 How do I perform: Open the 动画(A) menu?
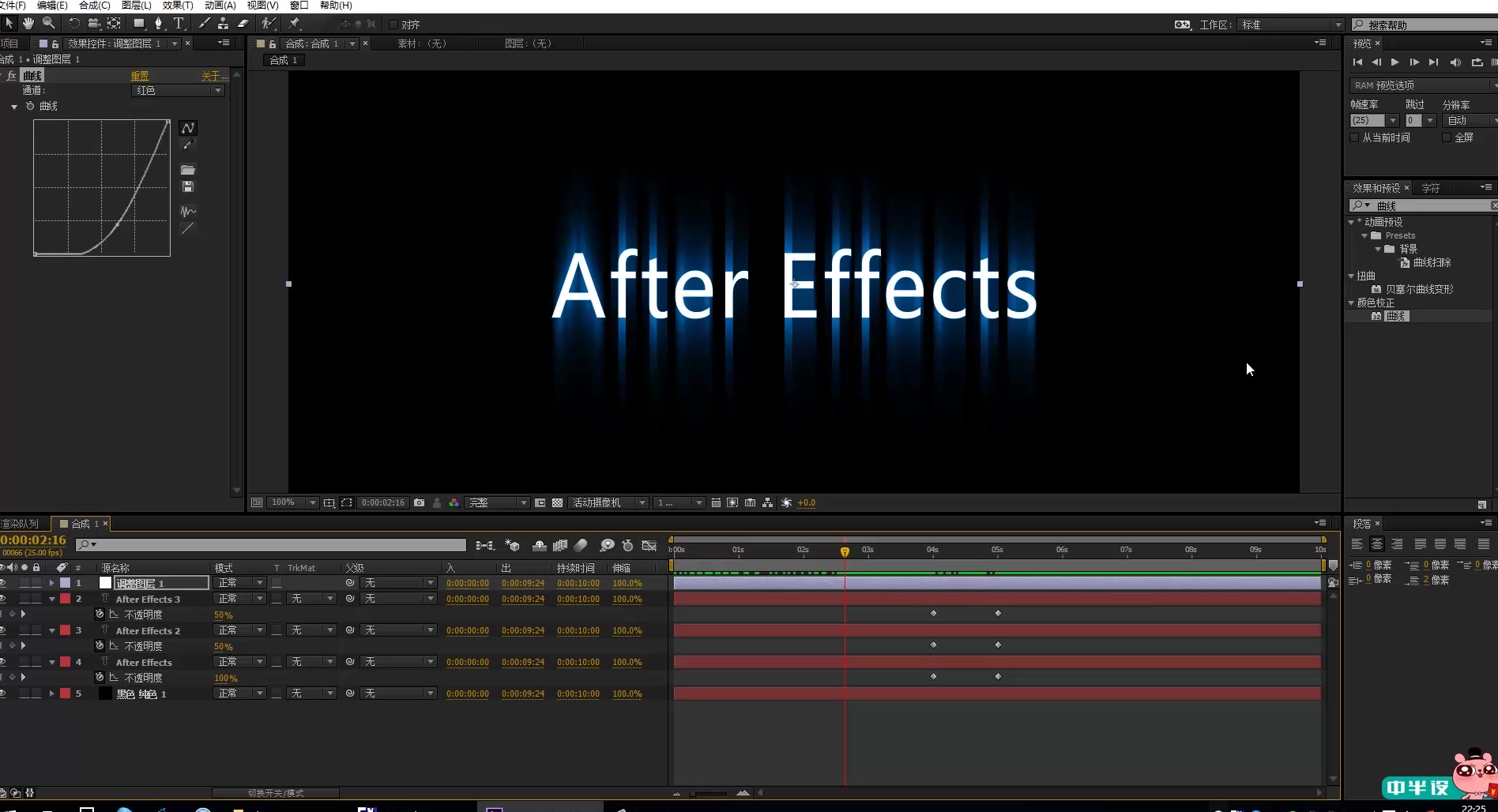pyautogui.click(x=220, y=6)
